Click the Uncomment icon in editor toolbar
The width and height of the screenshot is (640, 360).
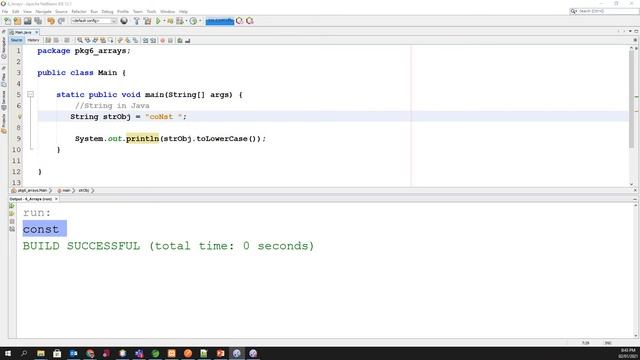point(188,40)
